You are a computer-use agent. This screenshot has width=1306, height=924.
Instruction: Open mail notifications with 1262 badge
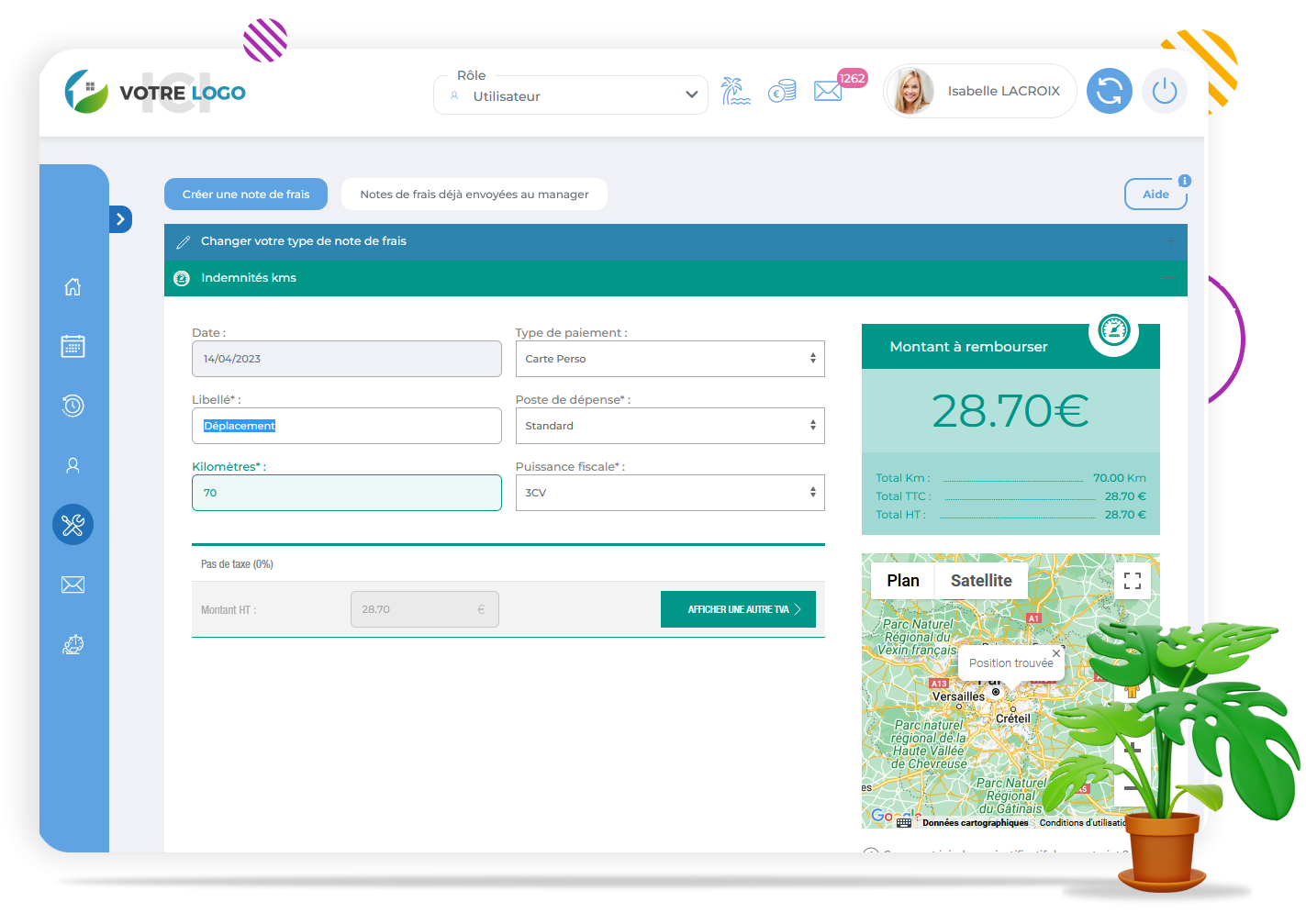(828, 91)
